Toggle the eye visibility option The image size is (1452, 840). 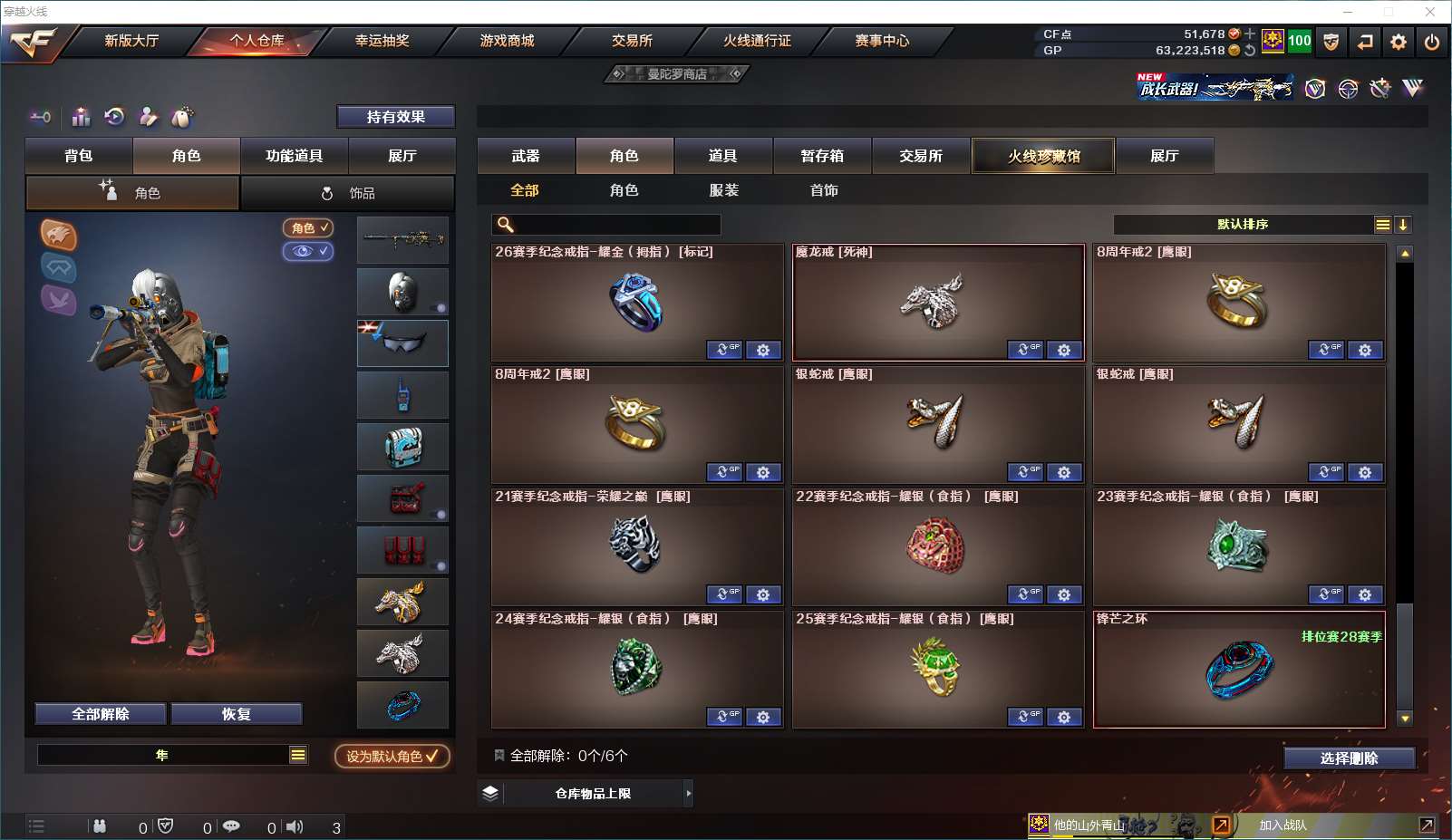308,251
